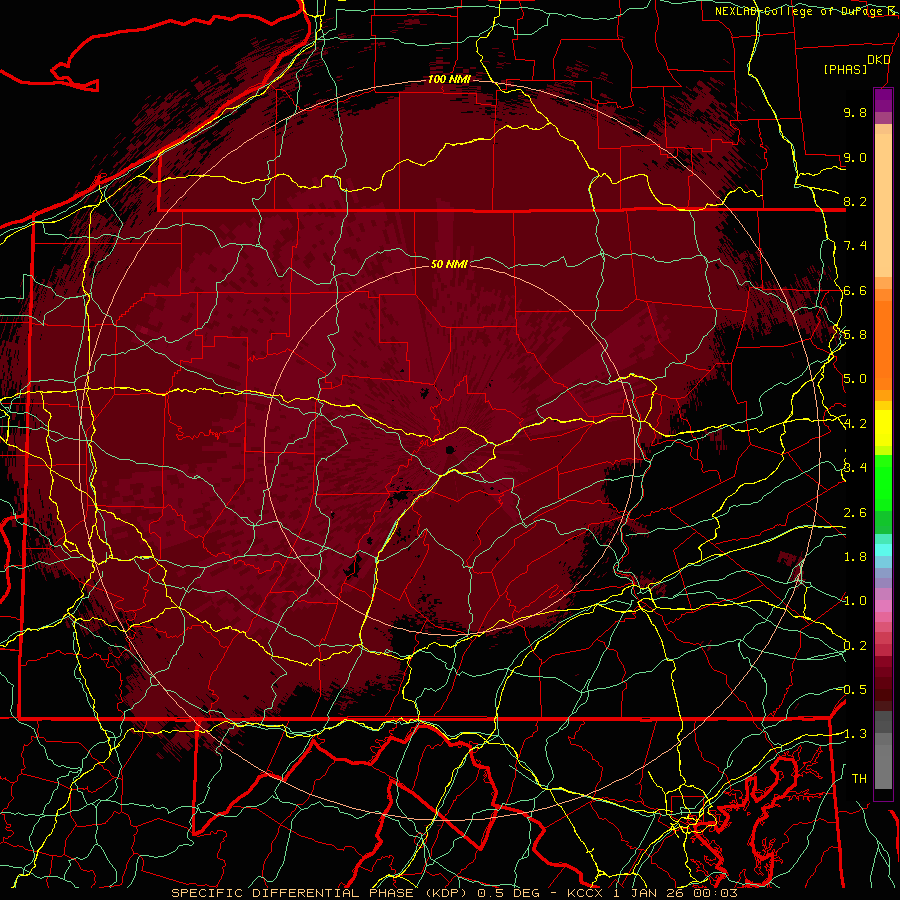Click the 1.0 scale value
The height and width of the screenshot is (900, 900).
pyautogui.click(x=855, y=601)
